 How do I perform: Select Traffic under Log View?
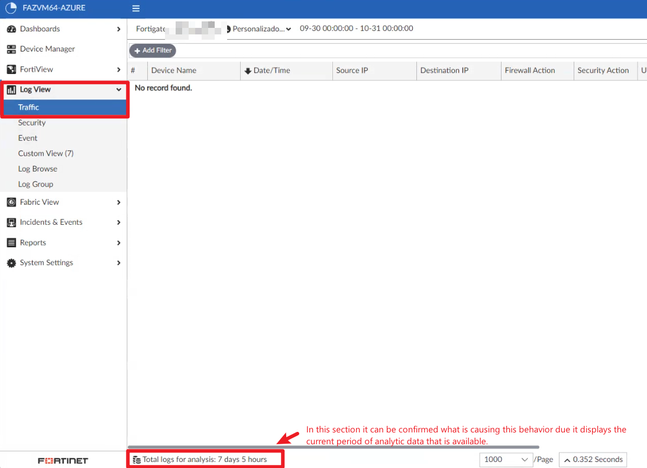pos(65,107)
